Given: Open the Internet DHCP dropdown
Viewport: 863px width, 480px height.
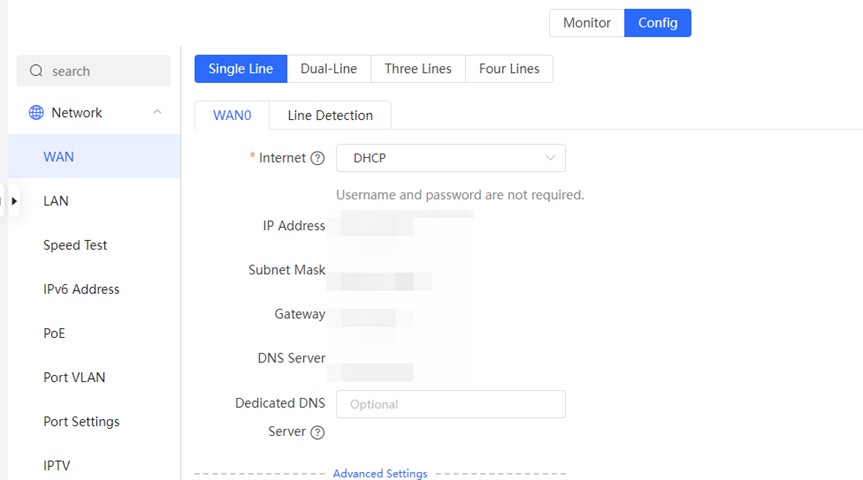Looking at the screenshot, I should [x=451, y=158].
